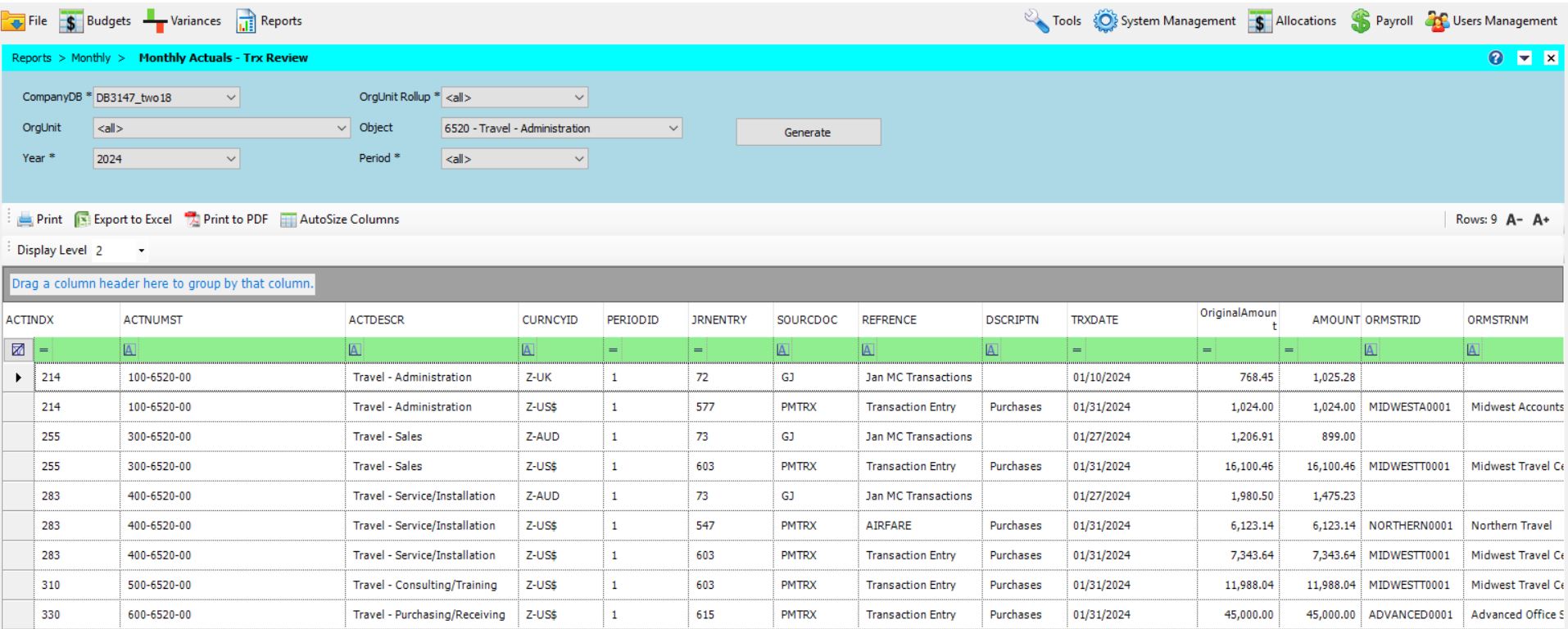Sort by the ACTNUMST column header
Viewport: 1568px width, 629px height.
(x=232, y=320)
